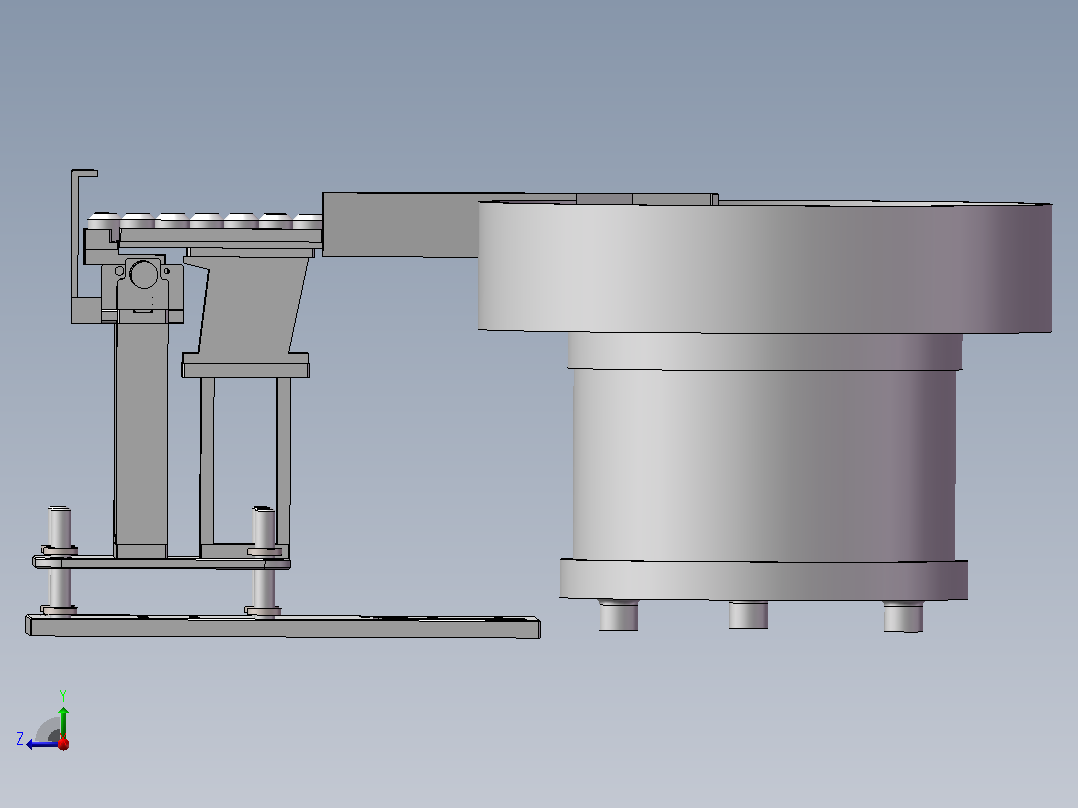Viewport: 1078px width, 808px height.
Task: Select the tapered support bracket under the track
Action: pos(252,305)
